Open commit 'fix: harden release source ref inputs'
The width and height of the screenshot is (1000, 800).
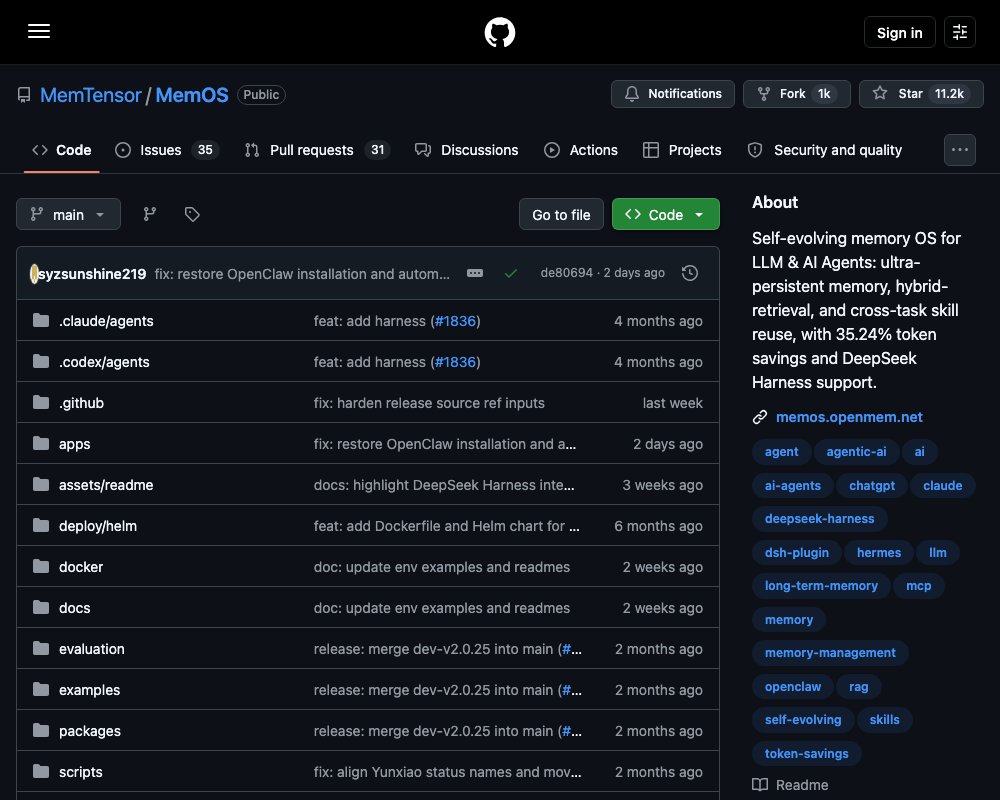[x=429, y=403]
